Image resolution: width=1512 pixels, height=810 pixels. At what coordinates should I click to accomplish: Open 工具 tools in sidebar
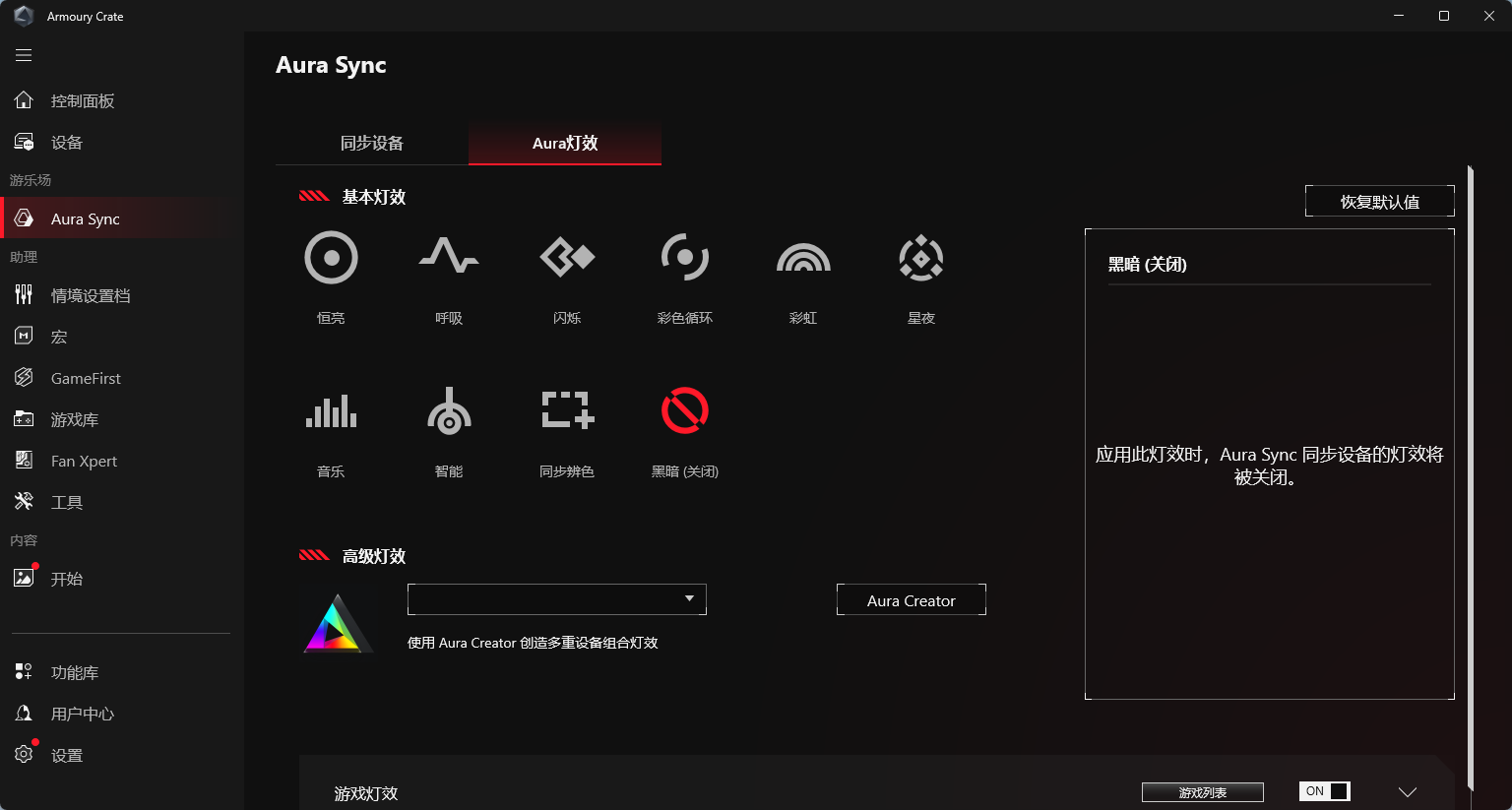(x=122, y=502)
